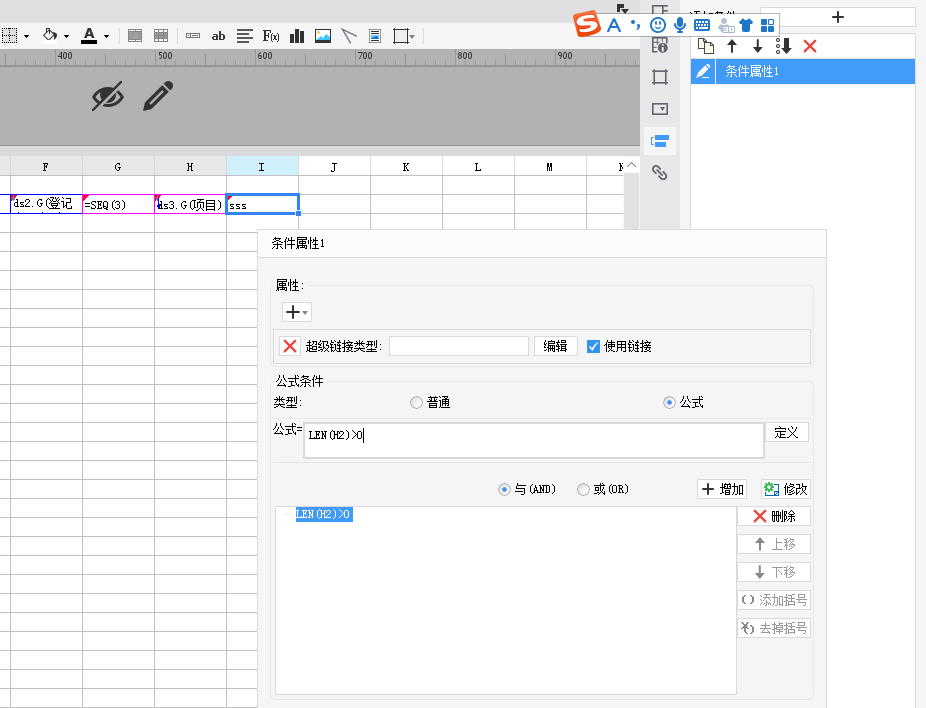Insert a slope line in the cell
Screen dimensions: 926x708
(x=349, y=36)
